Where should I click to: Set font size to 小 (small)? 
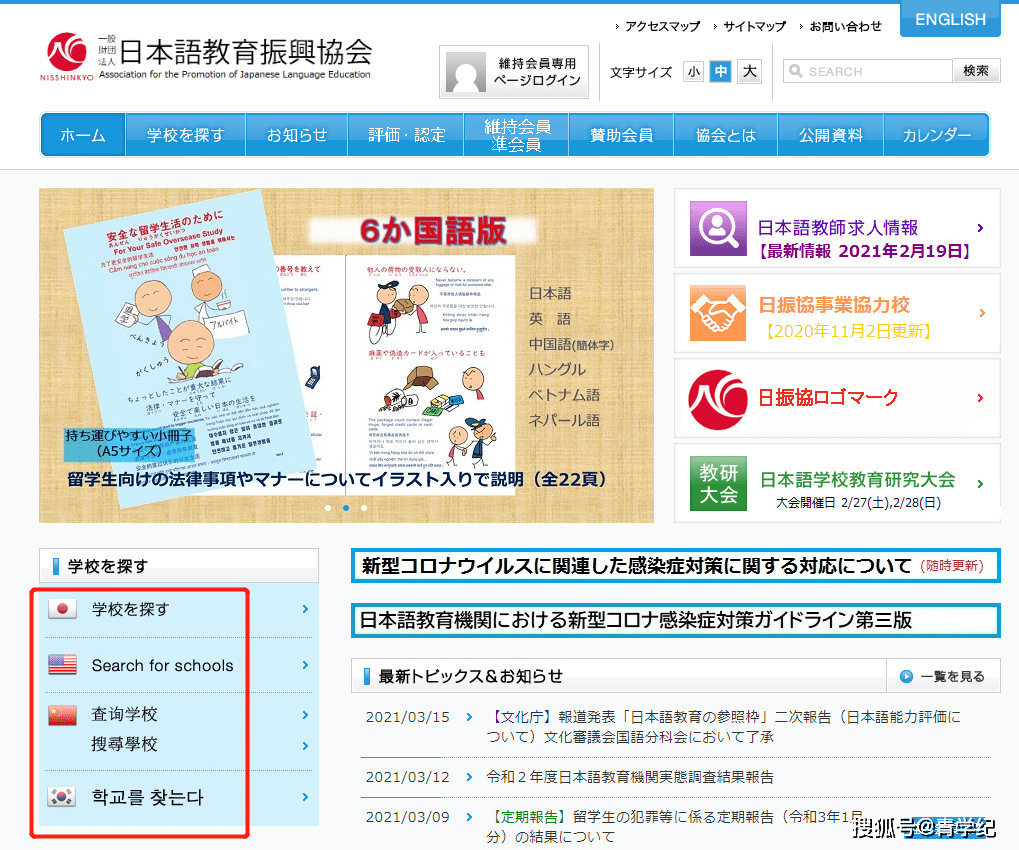[694, 72]
